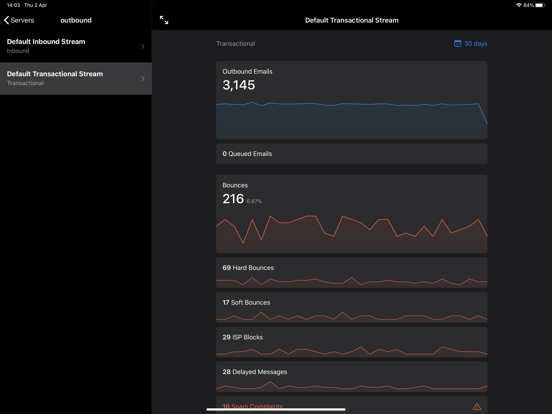The height and width of the screenshot is (414, 552).
Task: Go back to Servers list
Action: pos(19,20)
